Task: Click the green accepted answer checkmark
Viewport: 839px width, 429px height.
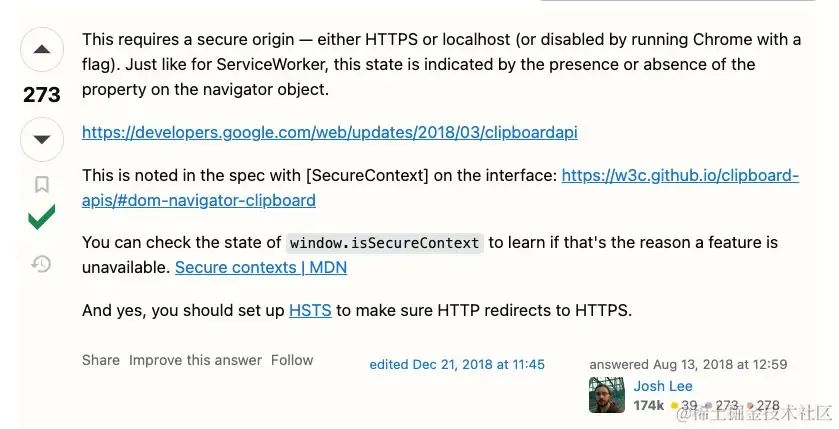Action: 42,217
